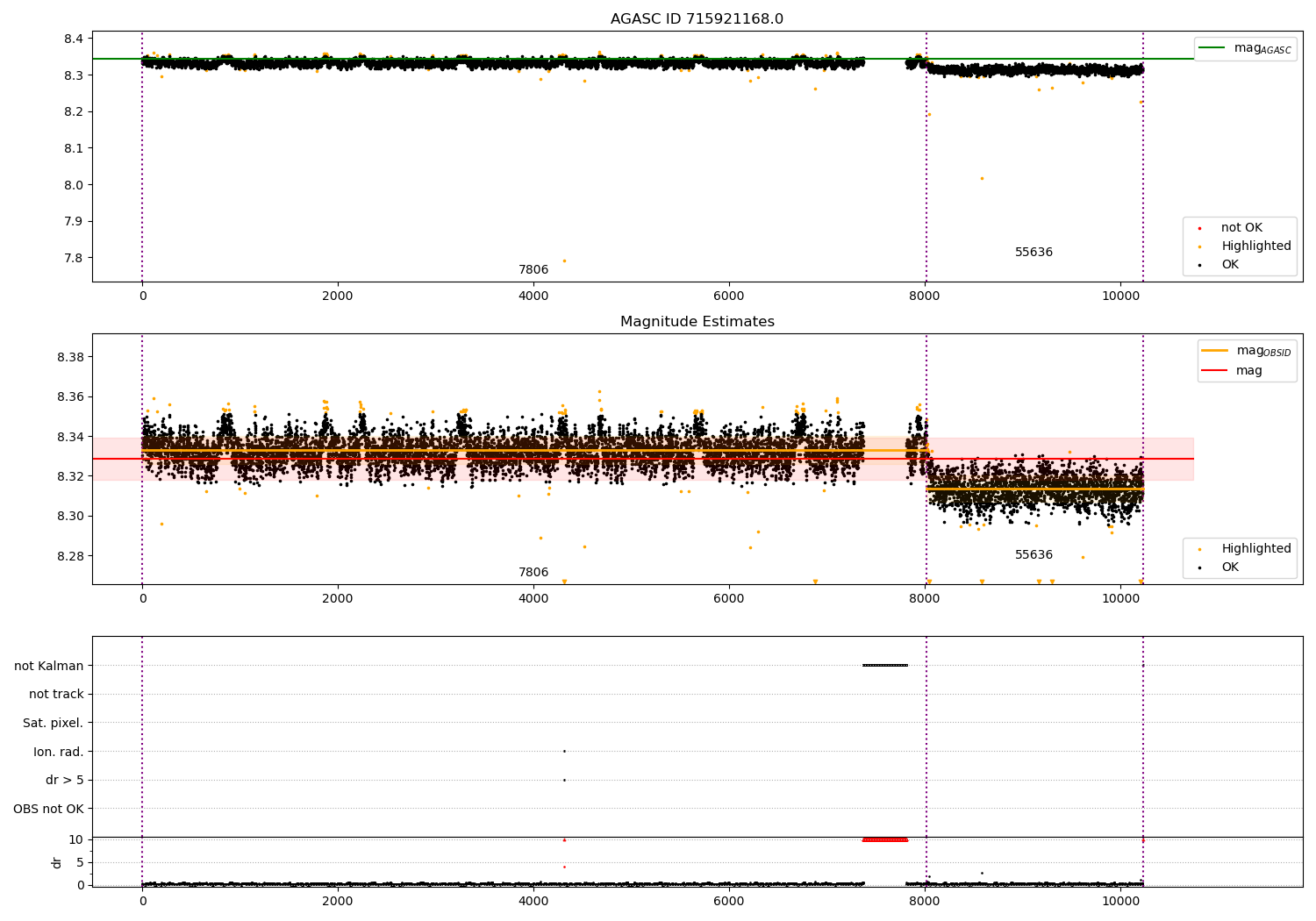The image size is (1316, 921).
Task: Click y-axis tick '8.38' in middle panel
Action: pos(70,357)
